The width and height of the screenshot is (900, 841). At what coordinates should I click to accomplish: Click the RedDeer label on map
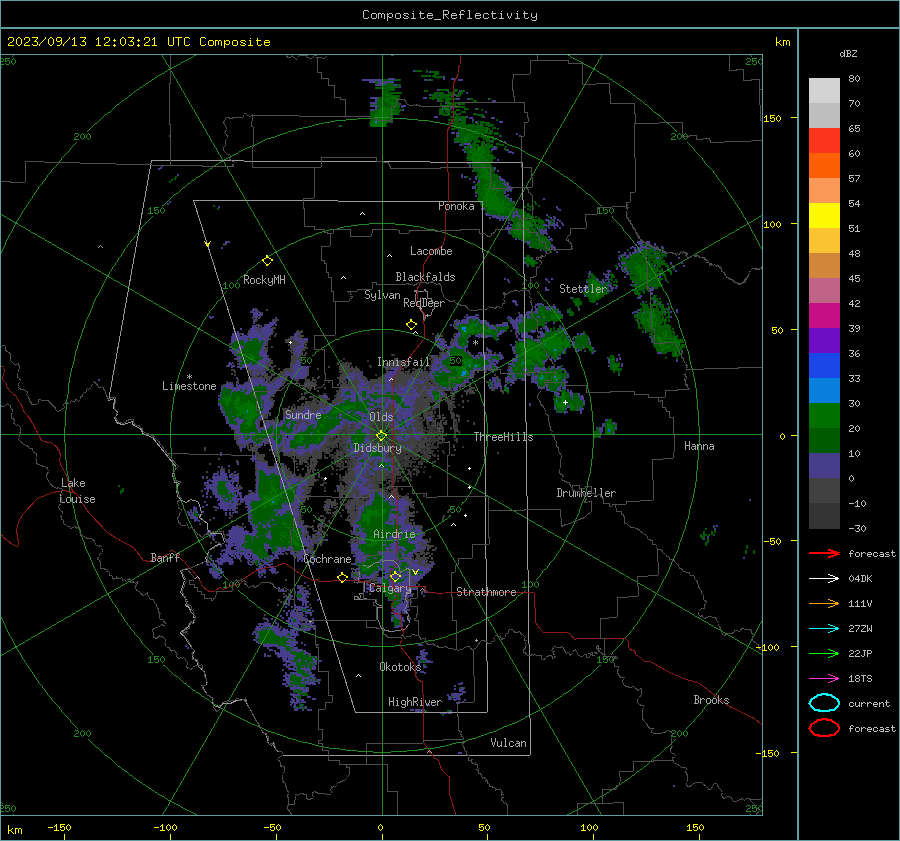(x=424, y=303)
